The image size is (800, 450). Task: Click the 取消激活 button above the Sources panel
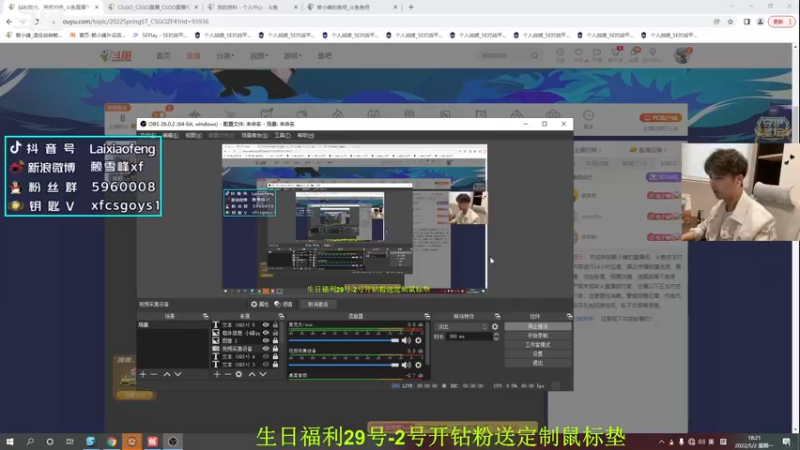pyautogui.click(x=318, y=304)
